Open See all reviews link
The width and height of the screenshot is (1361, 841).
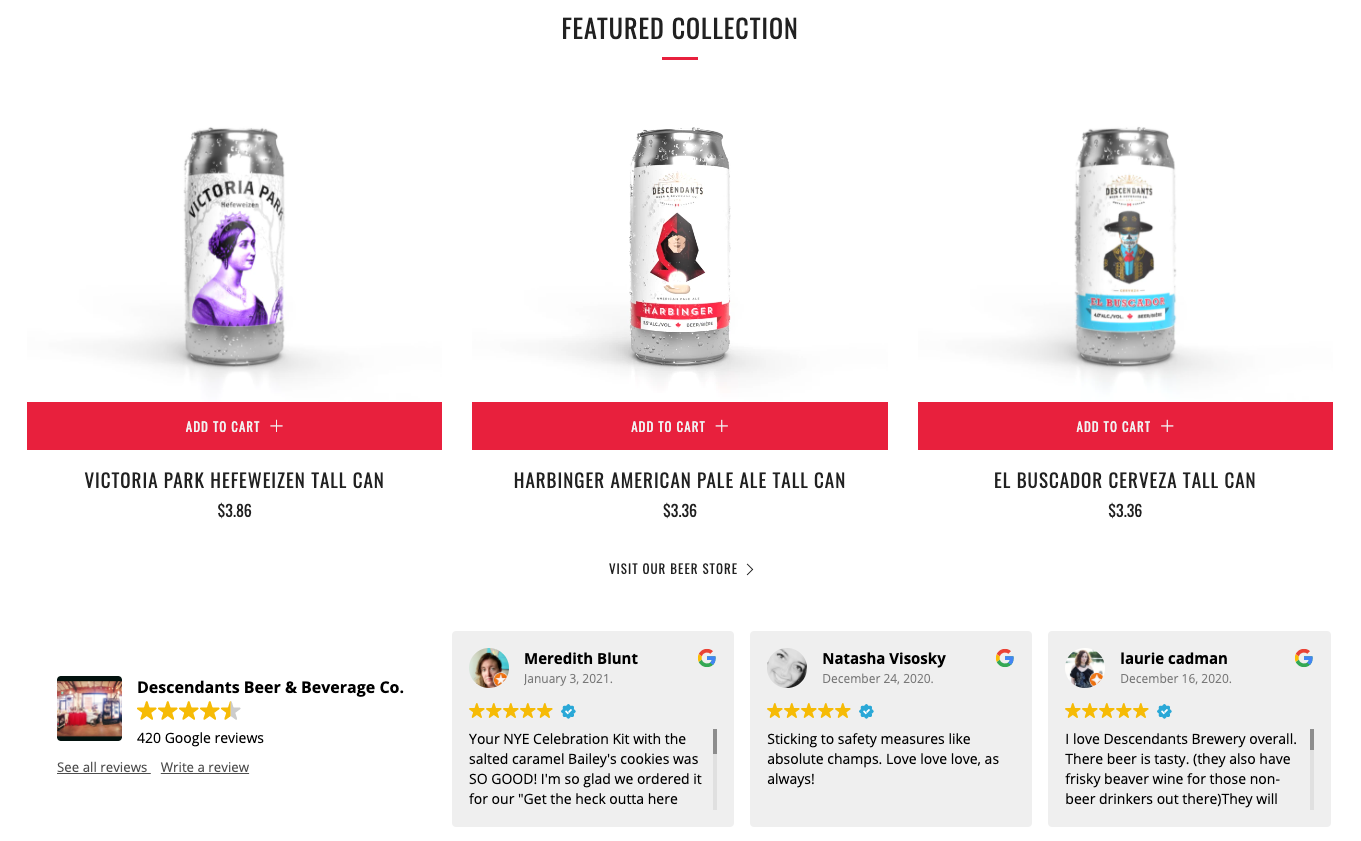pyautogui.click(x=103, y=767)
